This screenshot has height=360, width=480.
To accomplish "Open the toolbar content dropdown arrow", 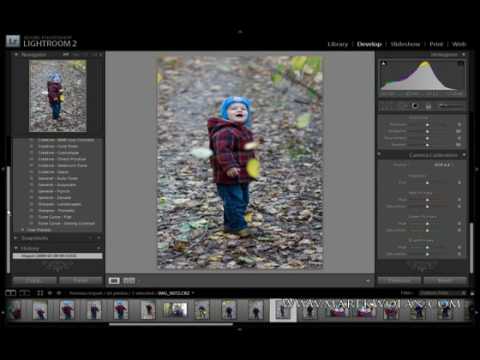I will coord(368,281).
